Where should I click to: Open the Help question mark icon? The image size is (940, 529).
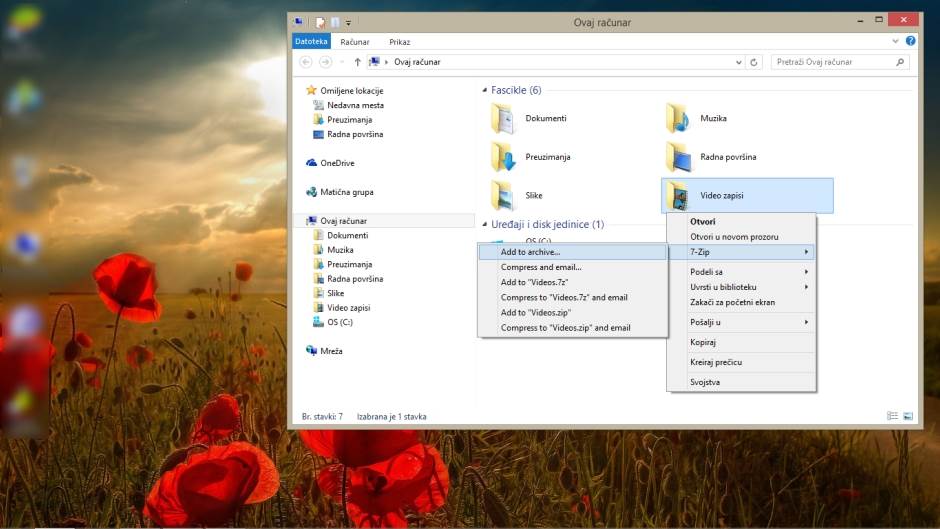click(910, 41)
